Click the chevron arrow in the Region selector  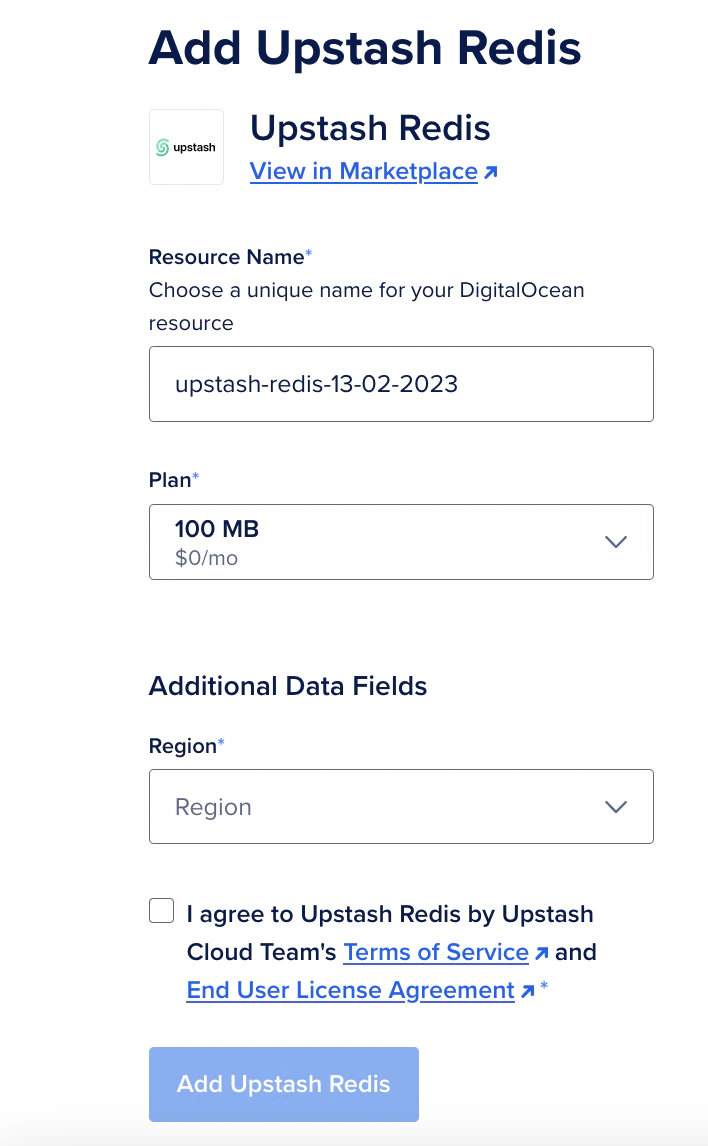coord(616,807)
